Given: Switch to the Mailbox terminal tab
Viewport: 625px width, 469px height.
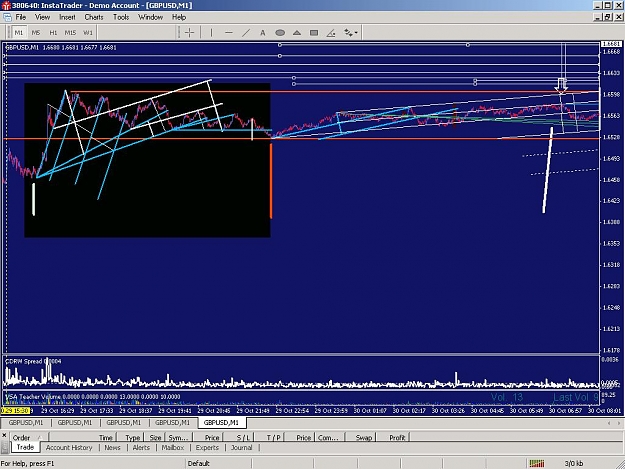Looking at the screenshot, I should (173, 447).
